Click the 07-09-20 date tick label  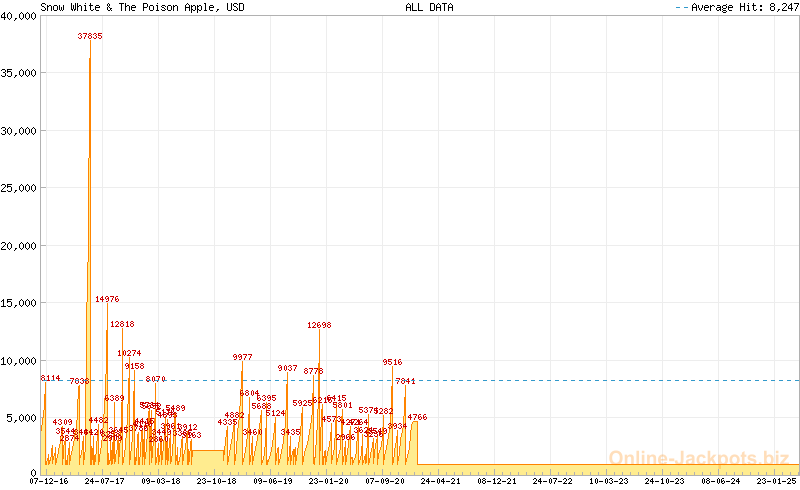(385, 481)
